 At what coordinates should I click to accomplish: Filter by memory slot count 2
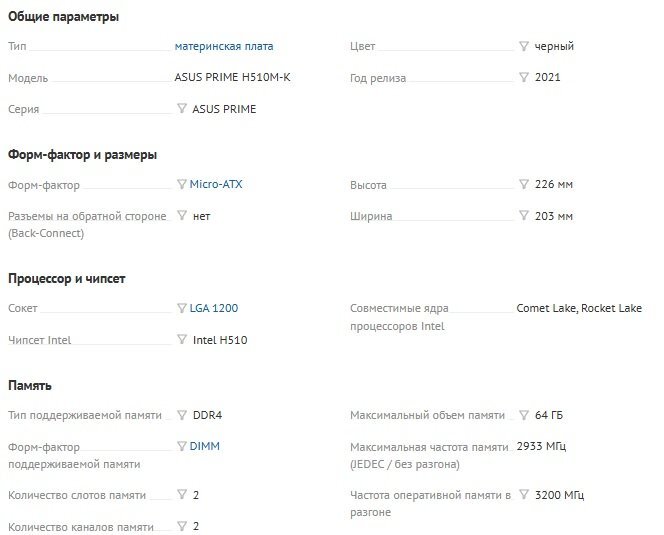181,495
